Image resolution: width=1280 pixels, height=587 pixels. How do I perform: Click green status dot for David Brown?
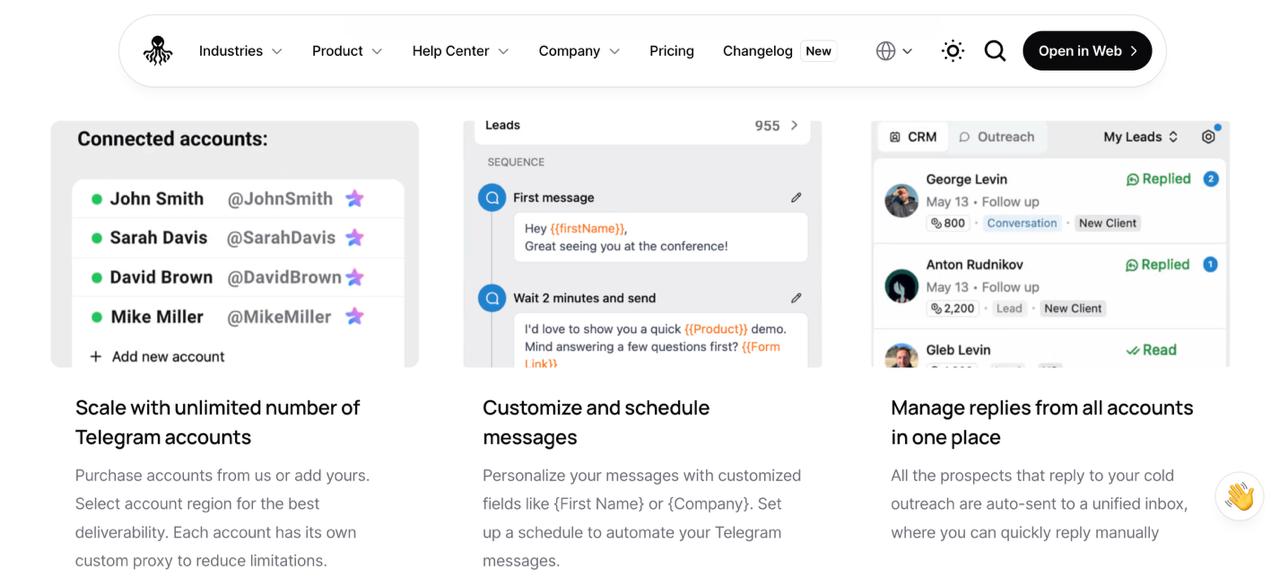coord(97,278)
